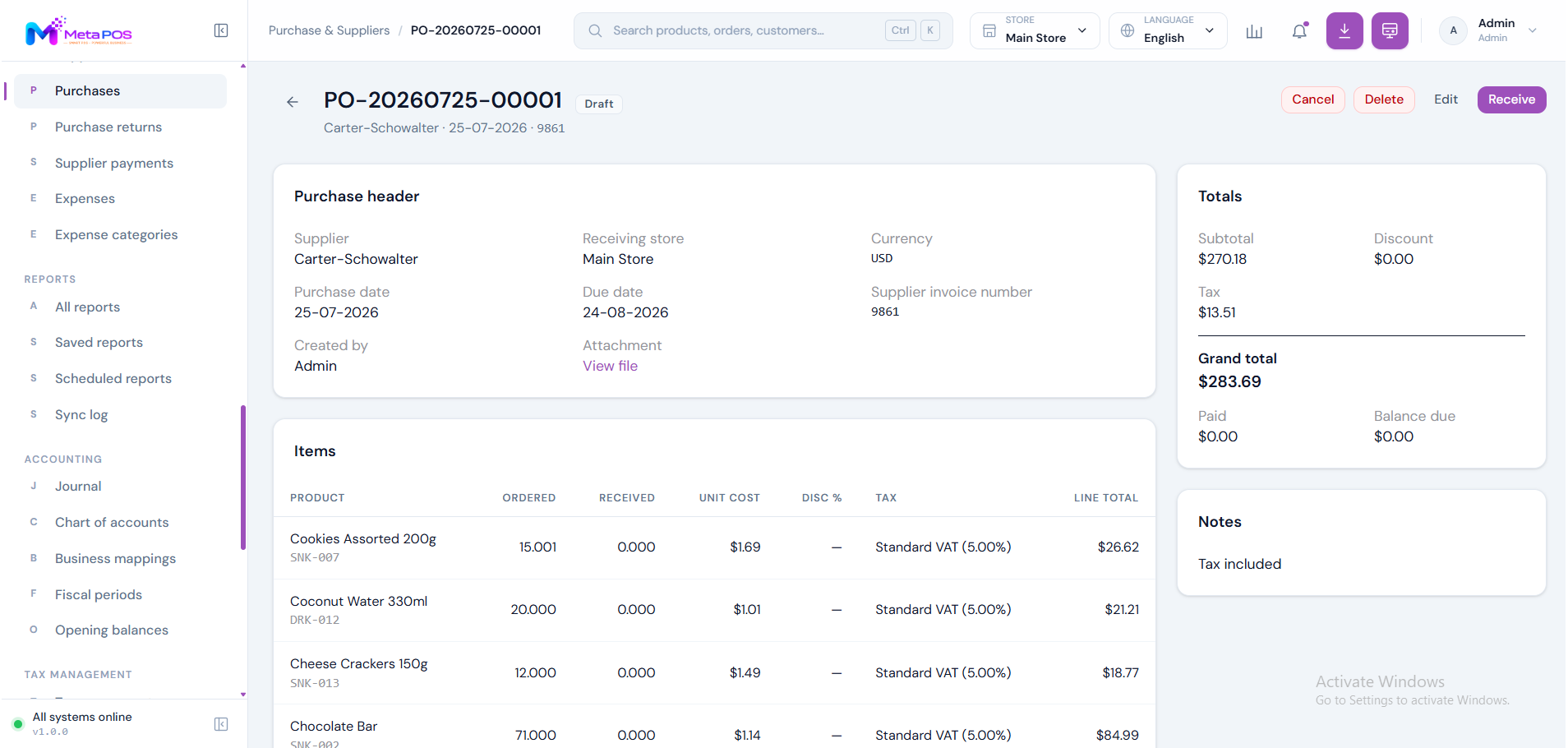
Task: Click the green systems online status dot
Action: [17, 724]
